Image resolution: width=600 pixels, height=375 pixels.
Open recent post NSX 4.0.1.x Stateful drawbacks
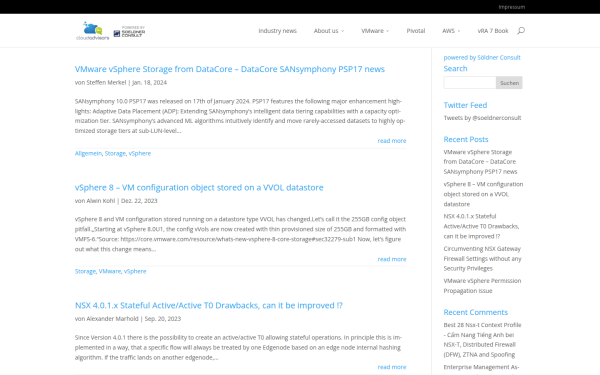[x=481, y=226]
